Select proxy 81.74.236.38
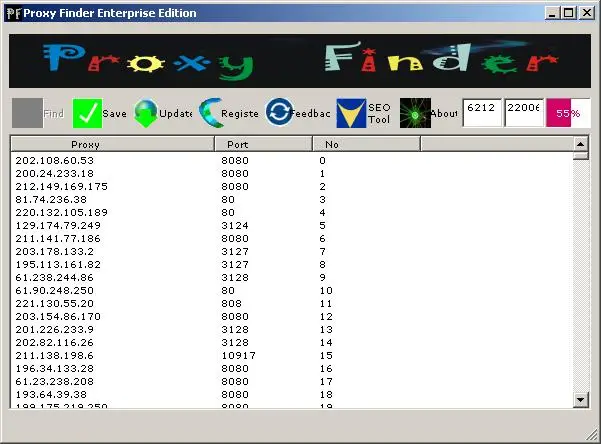Image resolution: width=601 pixels, height=444 pixels. point(51,199)
